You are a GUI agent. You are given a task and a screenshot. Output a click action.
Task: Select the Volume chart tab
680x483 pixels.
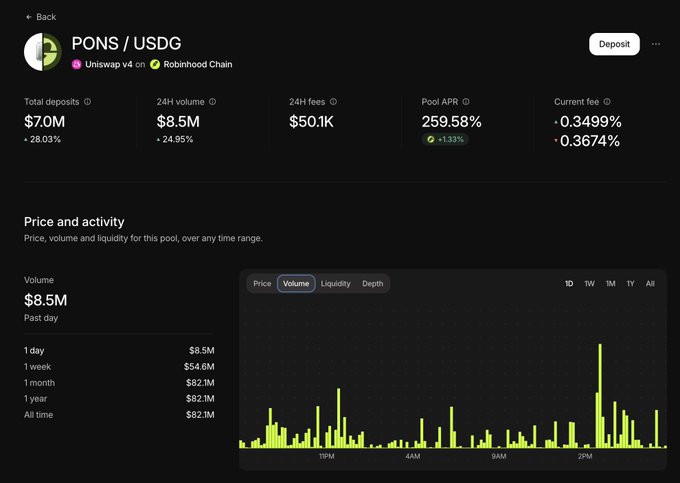coord(296,284)
